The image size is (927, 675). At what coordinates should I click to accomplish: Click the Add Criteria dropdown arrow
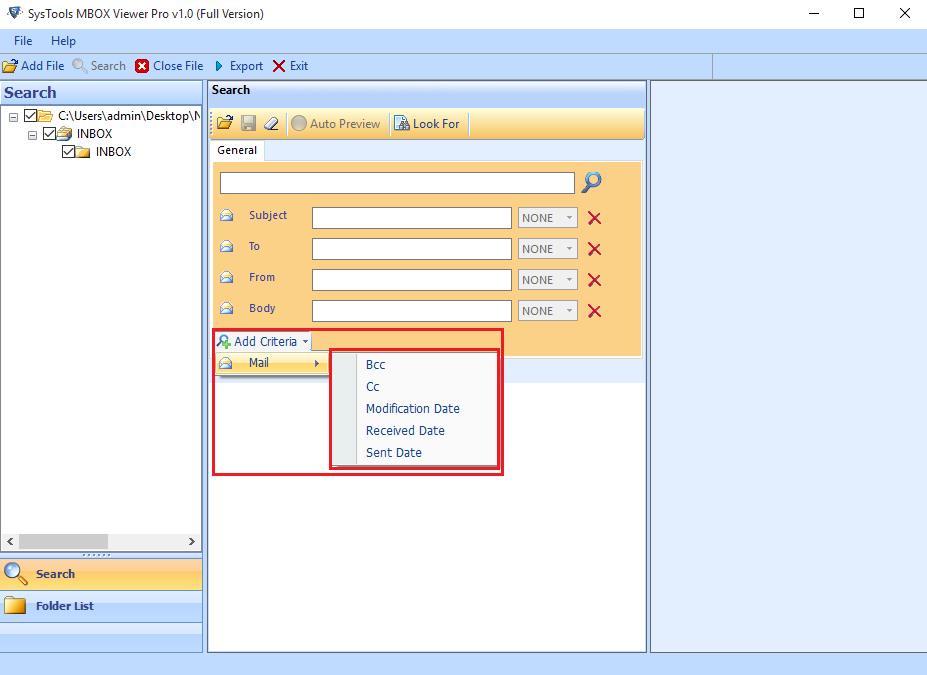(305, 342)
